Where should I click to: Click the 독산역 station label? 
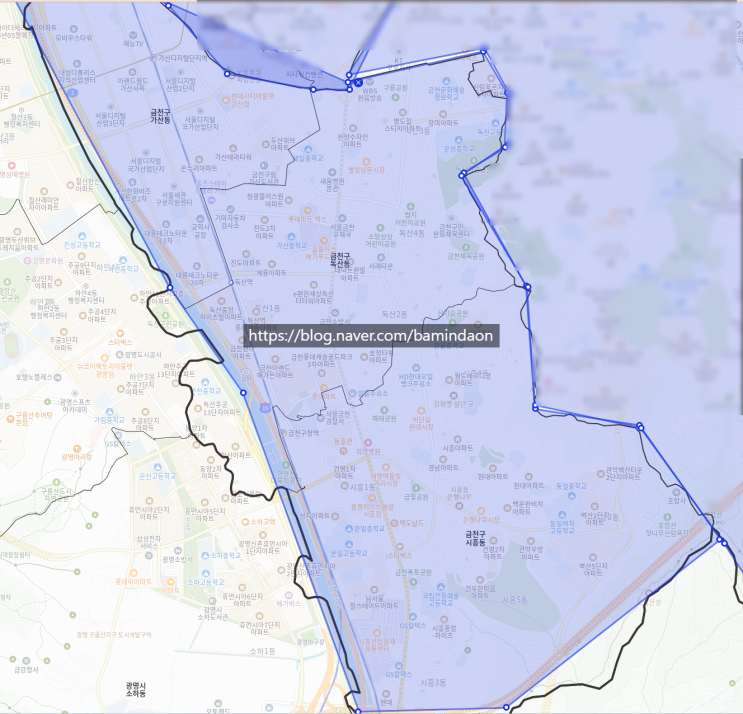click(244, 282)
